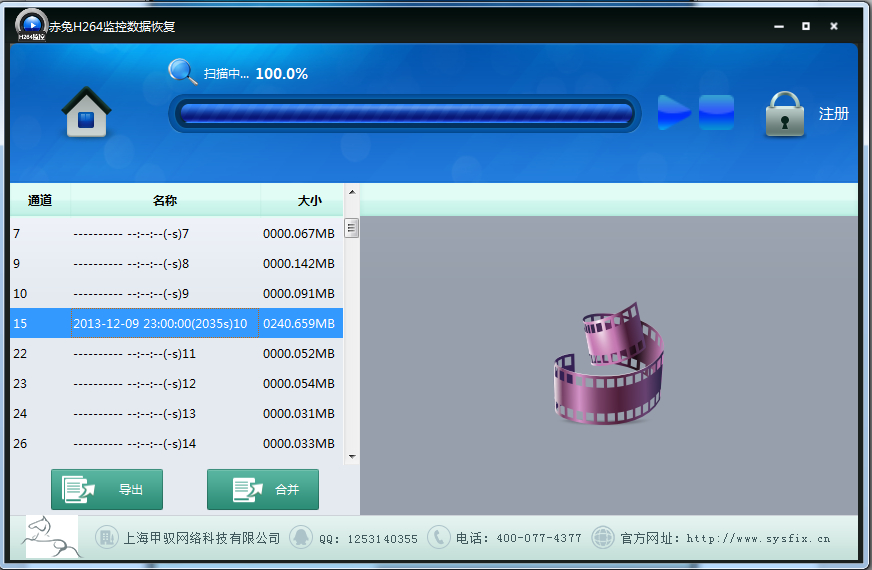
Task: Click the 合并 merge button
Action: tap(263, 489)
